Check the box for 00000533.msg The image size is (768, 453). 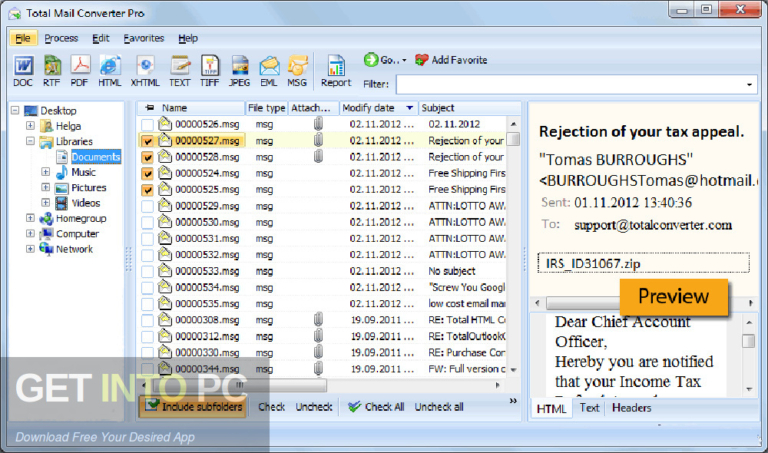coord(147,271)
